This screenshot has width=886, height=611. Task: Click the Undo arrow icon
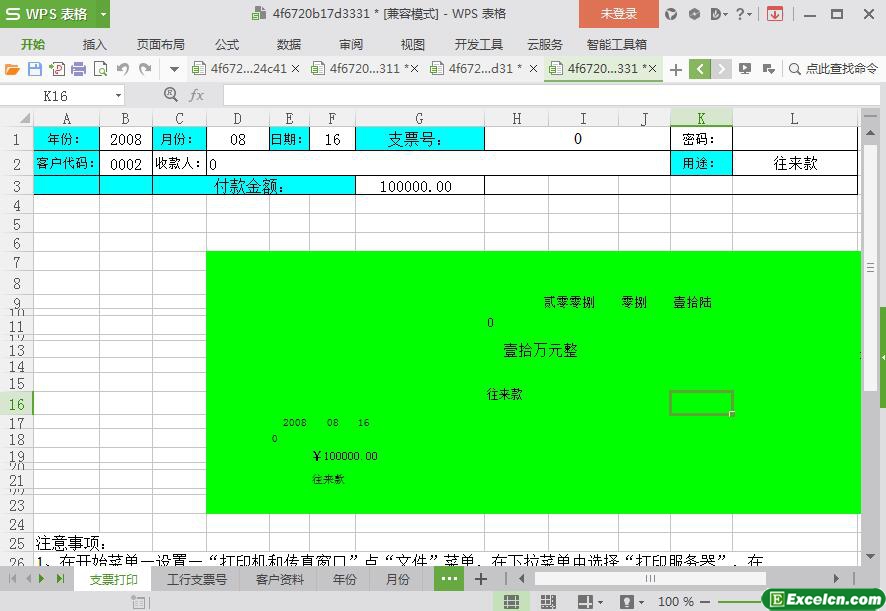click(x=123, y=69)
